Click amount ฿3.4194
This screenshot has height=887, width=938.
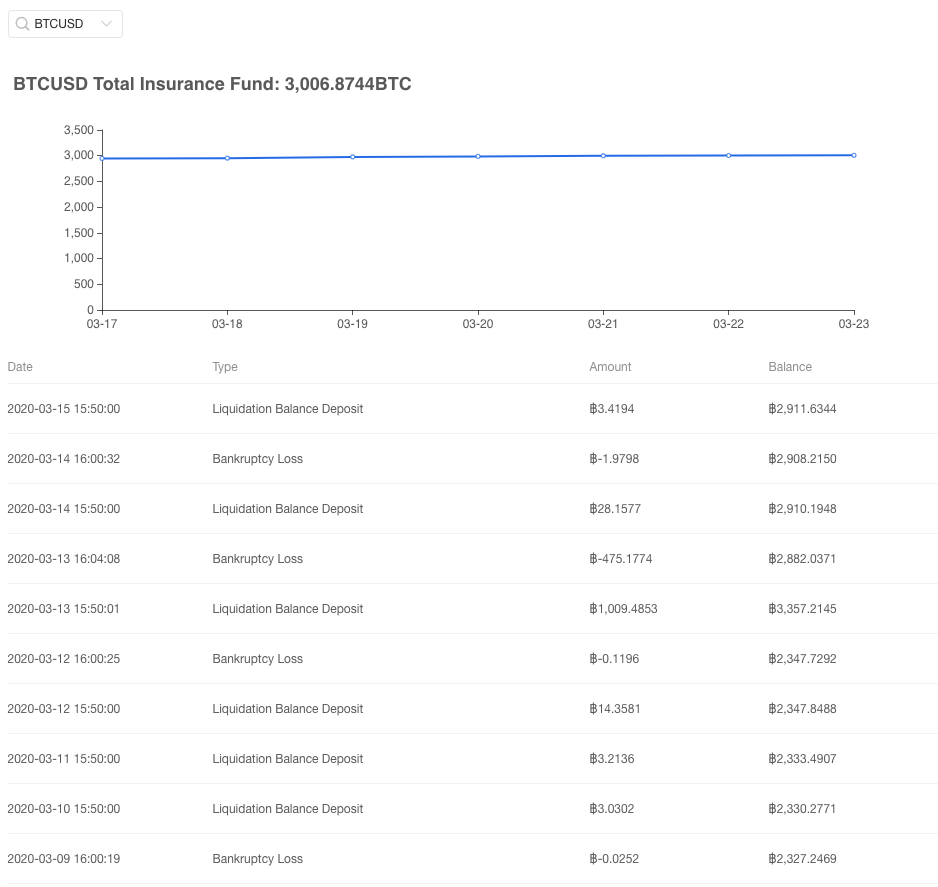pyautogui.click(x=611, y=409)
